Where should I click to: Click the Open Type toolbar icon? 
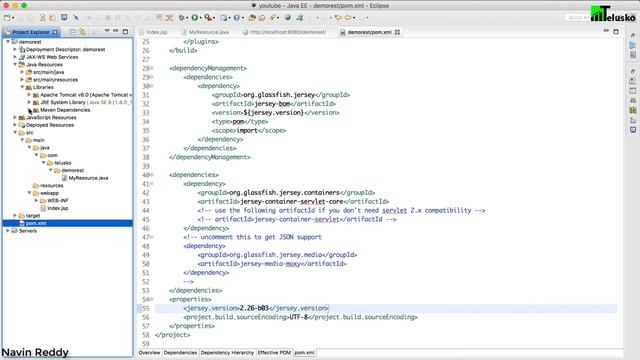coord(252,18)
